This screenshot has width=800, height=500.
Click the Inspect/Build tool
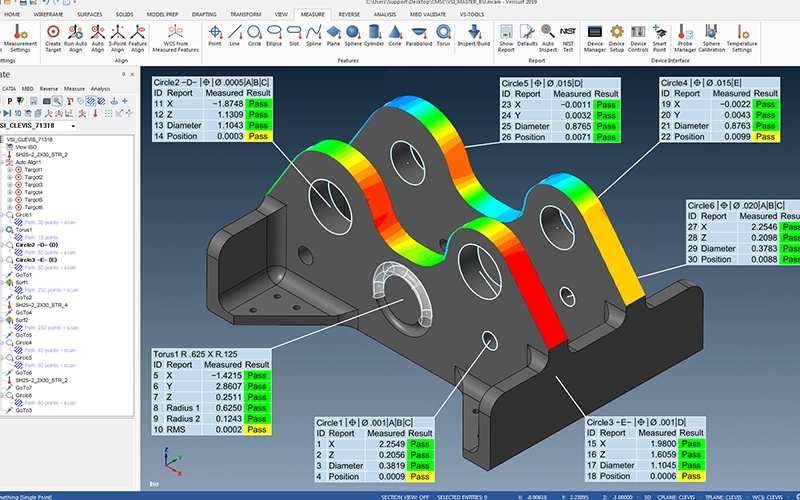pos(474,36)
